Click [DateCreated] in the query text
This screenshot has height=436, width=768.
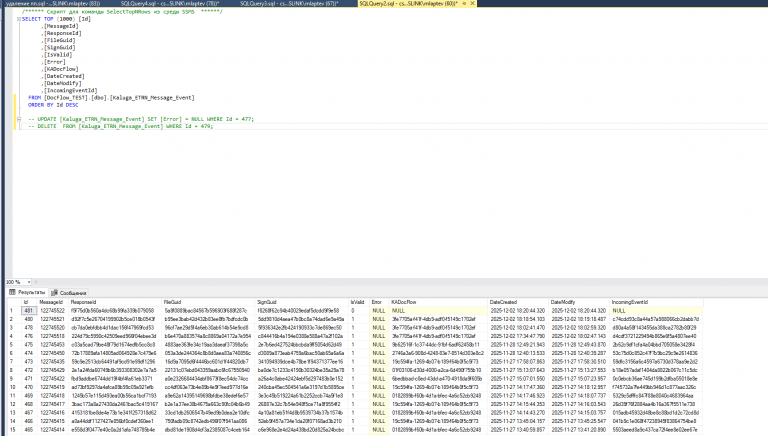pos(64,76)
